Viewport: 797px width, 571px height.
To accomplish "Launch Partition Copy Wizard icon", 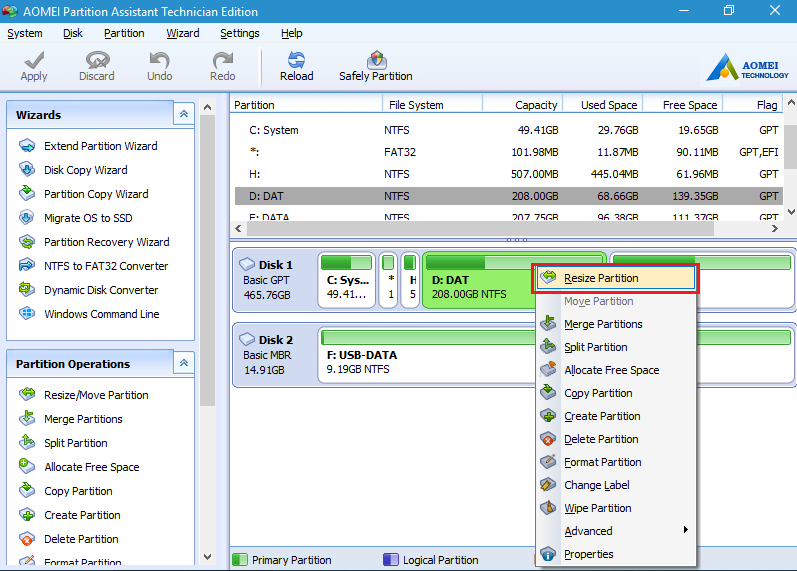I will tap(27, 194).
